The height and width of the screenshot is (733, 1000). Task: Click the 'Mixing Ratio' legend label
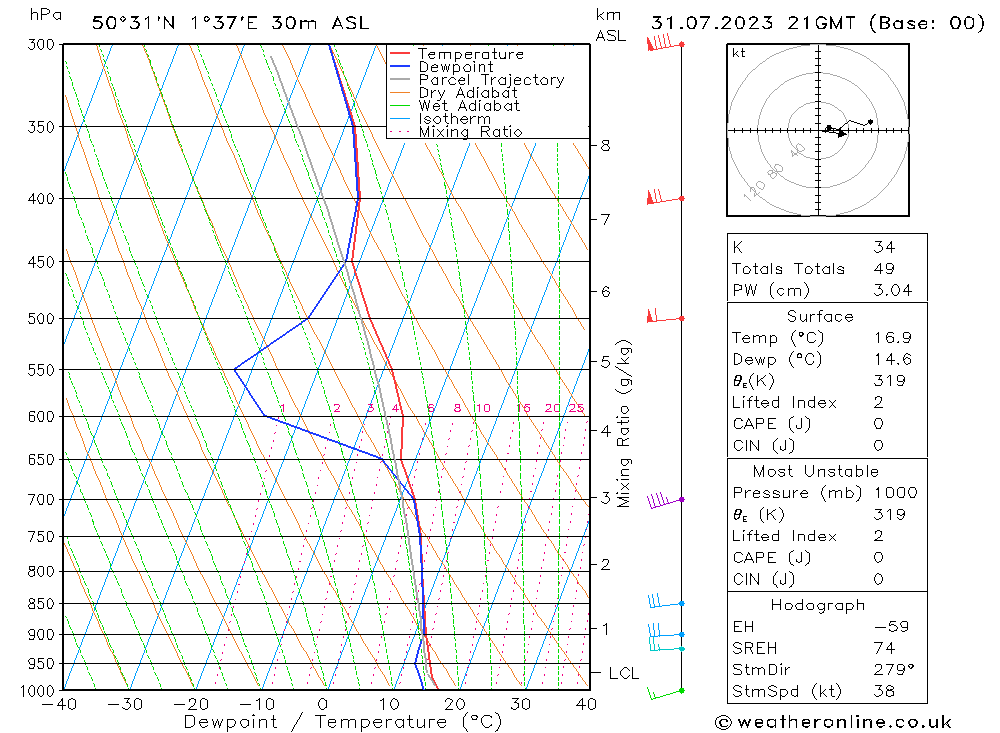click(471, 132)
